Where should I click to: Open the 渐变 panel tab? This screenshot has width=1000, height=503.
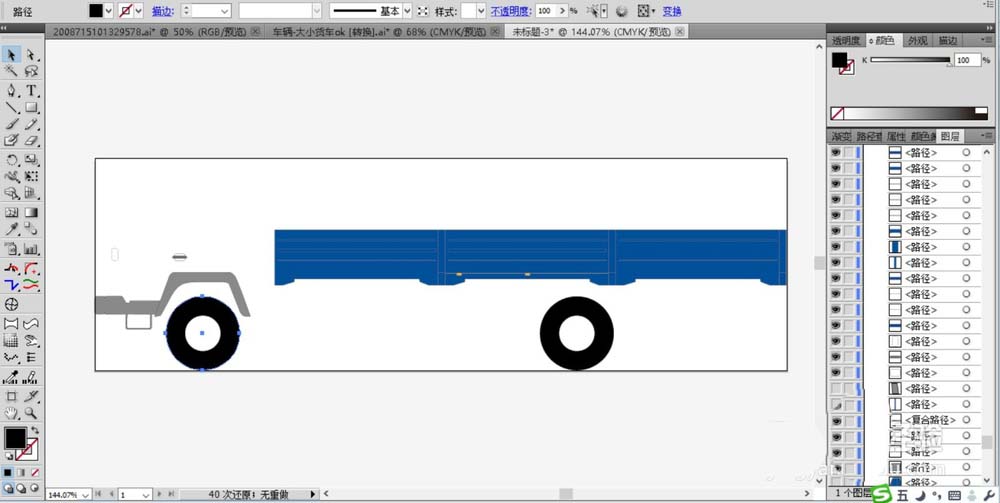point(841,136)
